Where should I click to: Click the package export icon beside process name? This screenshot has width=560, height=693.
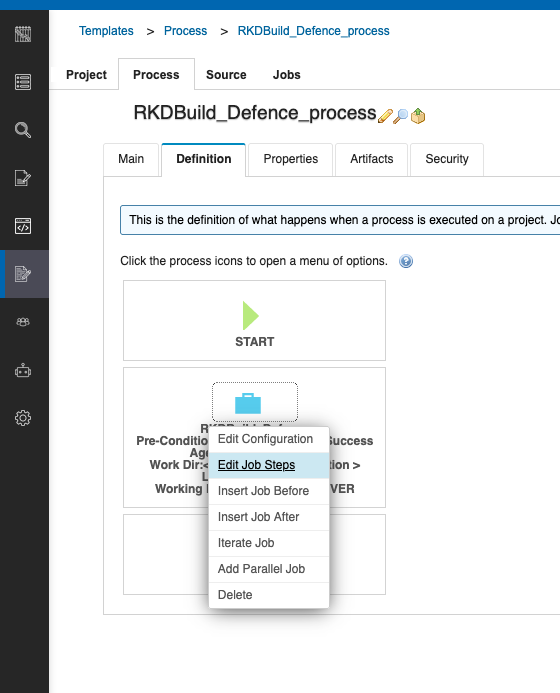418,116
